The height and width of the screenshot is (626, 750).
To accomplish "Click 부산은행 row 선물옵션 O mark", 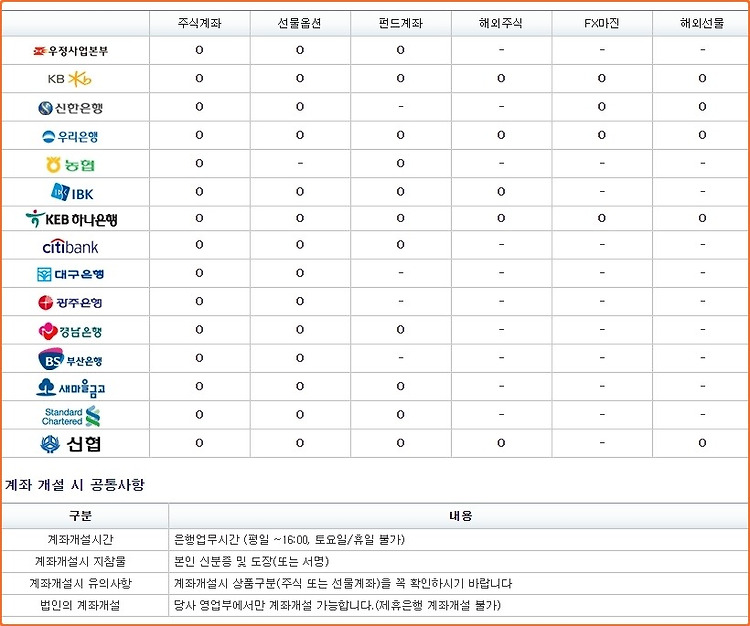I will [300, 358].
